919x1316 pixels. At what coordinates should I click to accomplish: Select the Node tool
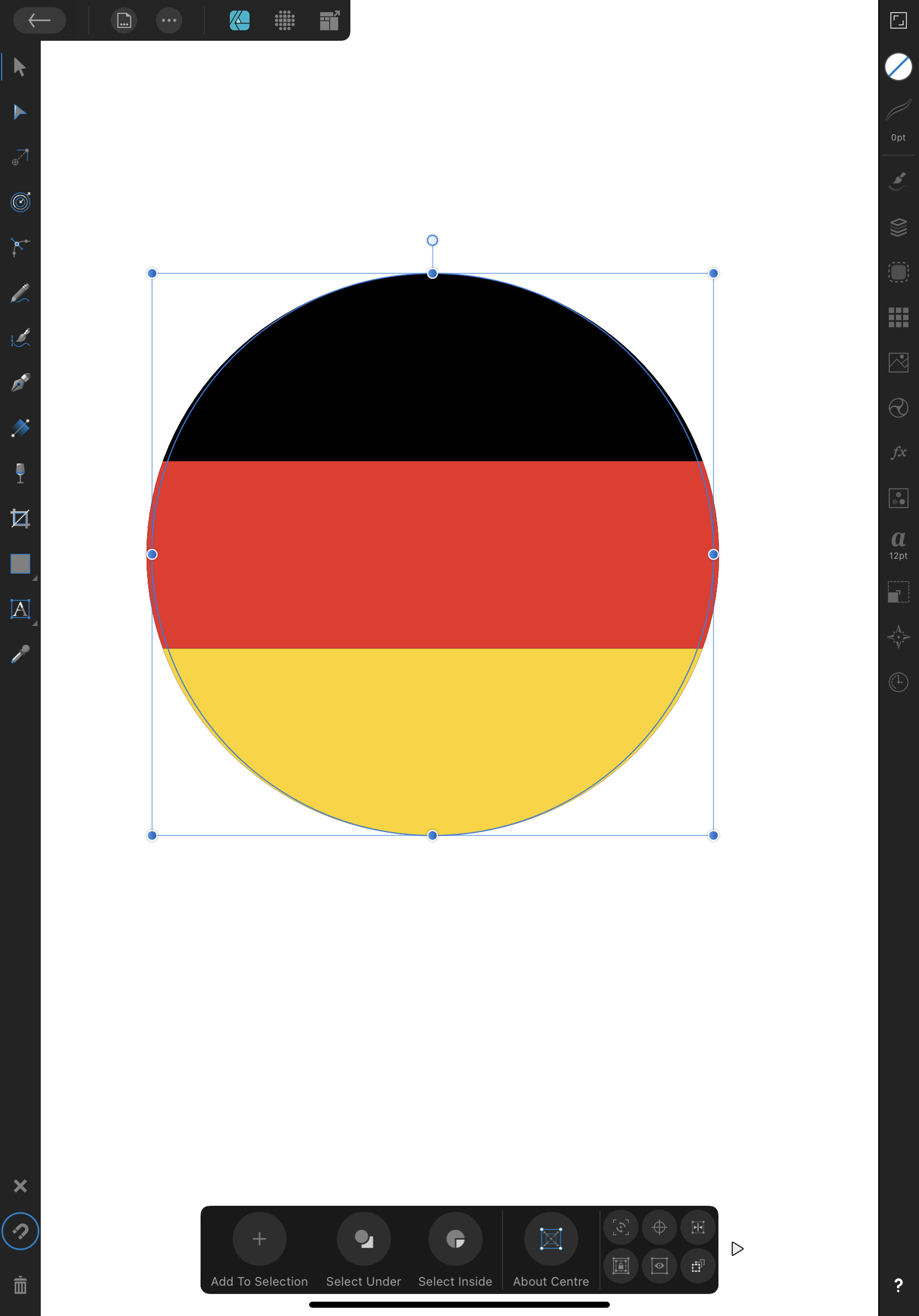click(19, 112)
